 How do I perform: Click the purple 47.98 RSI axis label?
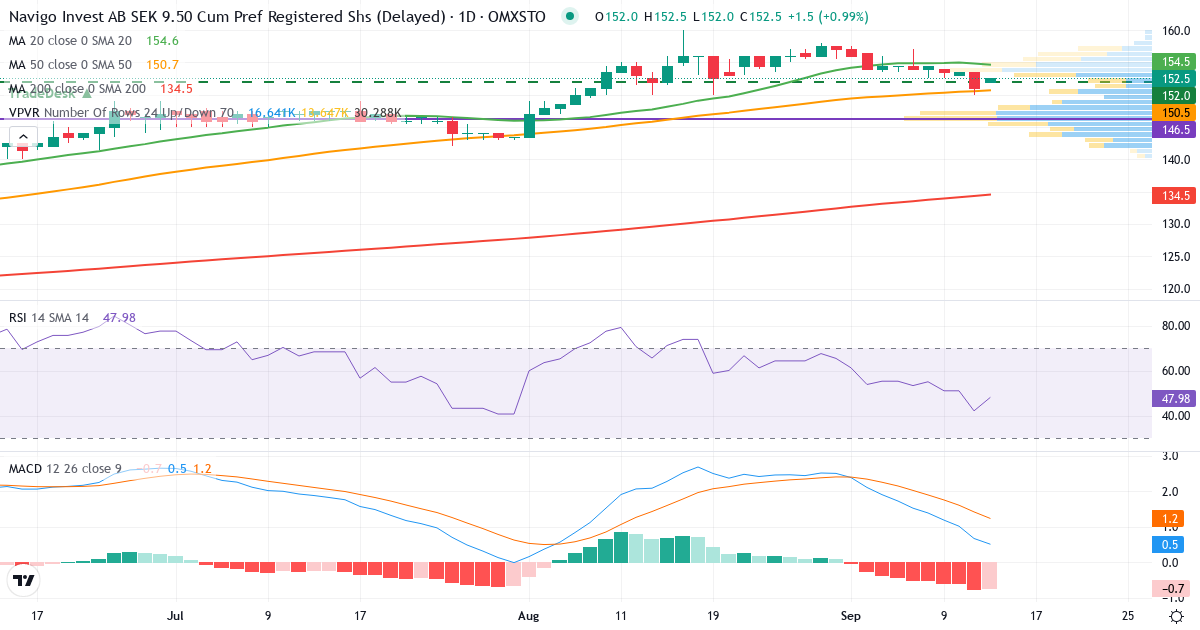click(1176, 398)
